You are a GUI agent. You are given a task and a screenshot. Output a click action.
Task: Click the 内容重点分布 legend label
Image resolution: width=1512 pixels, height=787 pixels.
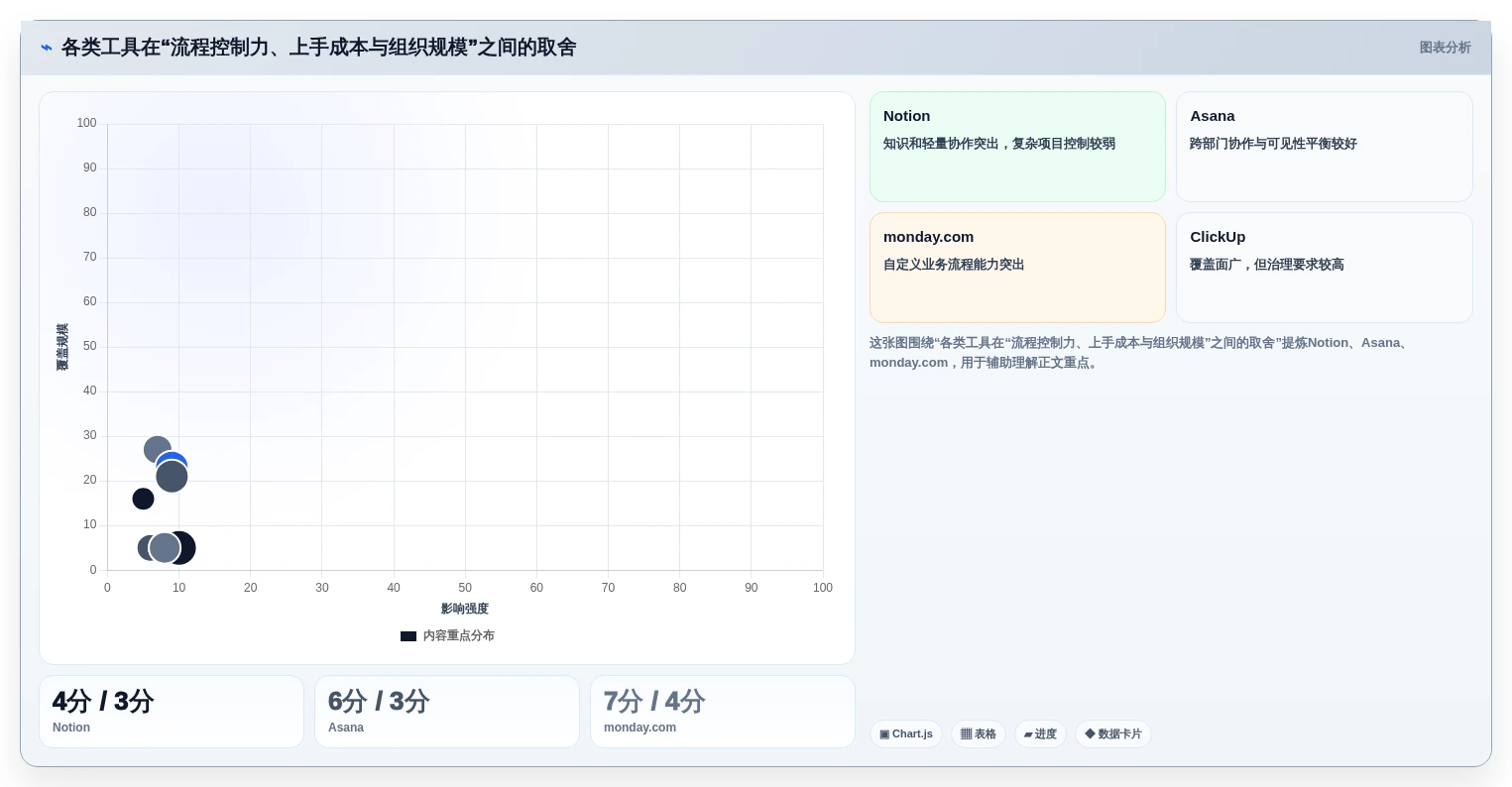click(458, 636)
